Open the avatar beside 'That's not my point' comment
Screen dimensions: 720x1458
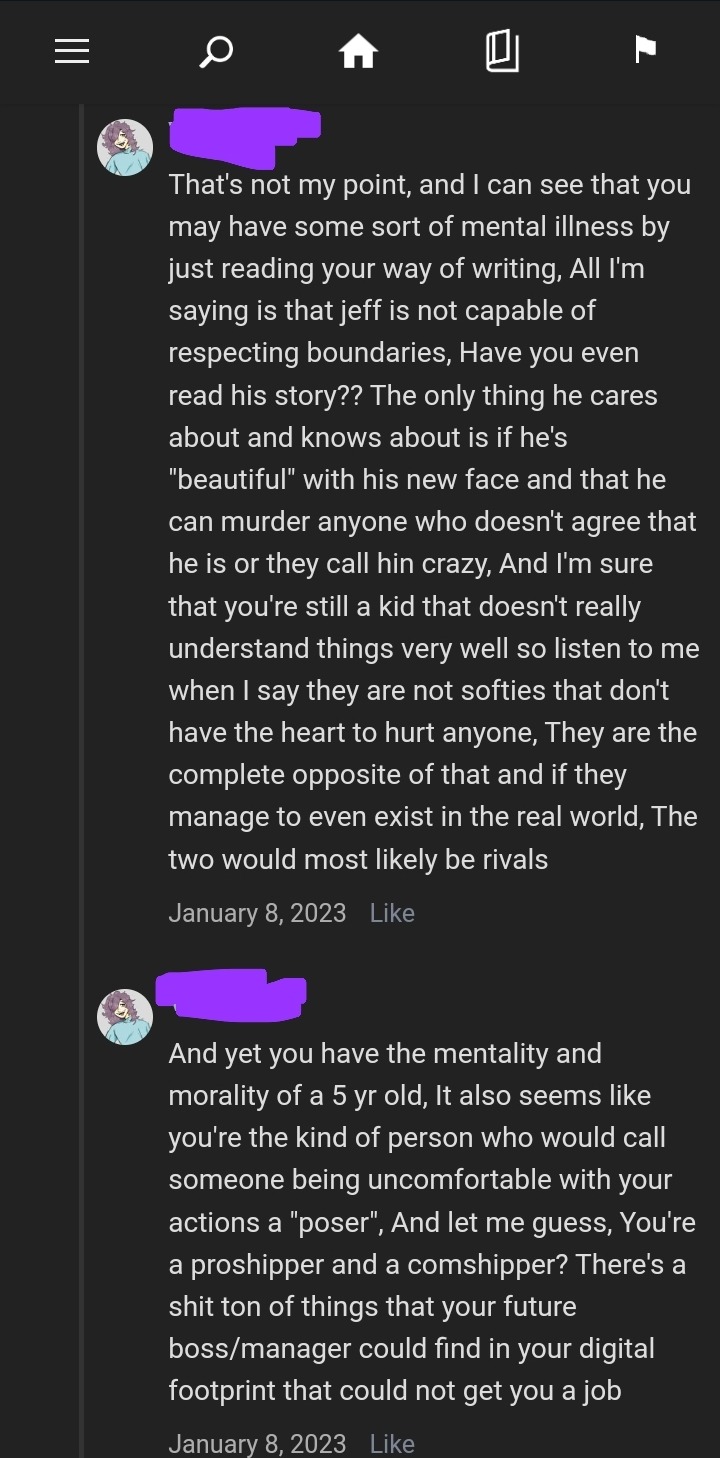click(125, 148)
